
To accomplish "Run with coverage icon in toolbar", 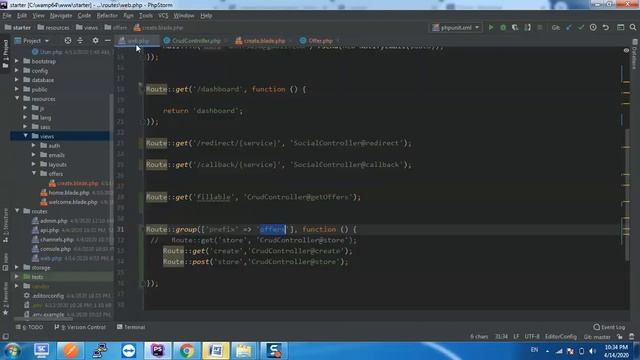I will pos(515,27).
